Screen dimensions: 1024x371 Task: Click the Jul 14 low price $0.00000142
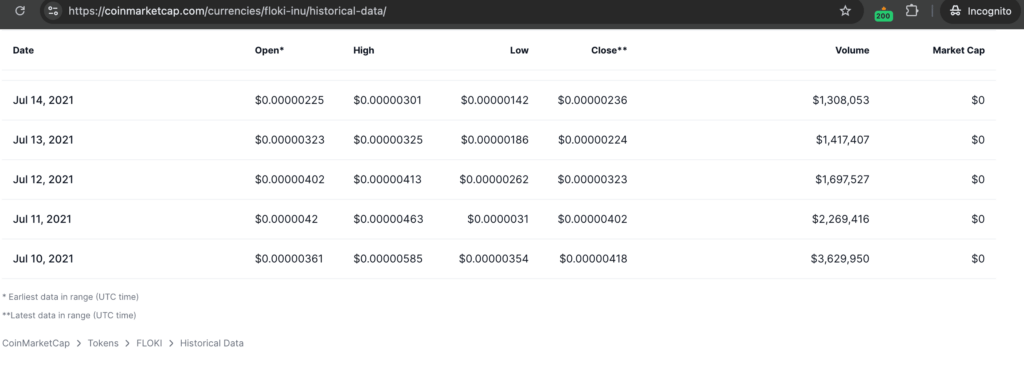pyautogui.click(x=494, y=101)
